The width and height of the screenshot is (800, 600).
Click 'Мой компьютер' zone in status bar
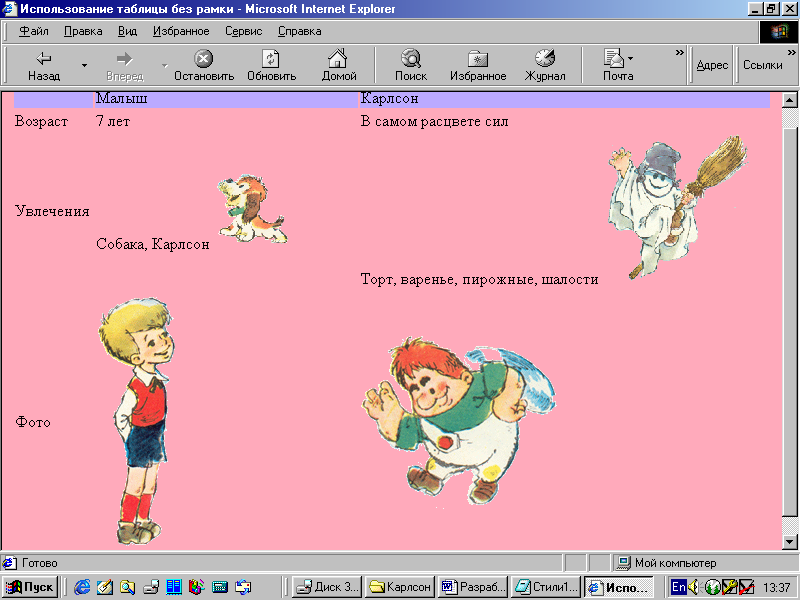[676, 563]
